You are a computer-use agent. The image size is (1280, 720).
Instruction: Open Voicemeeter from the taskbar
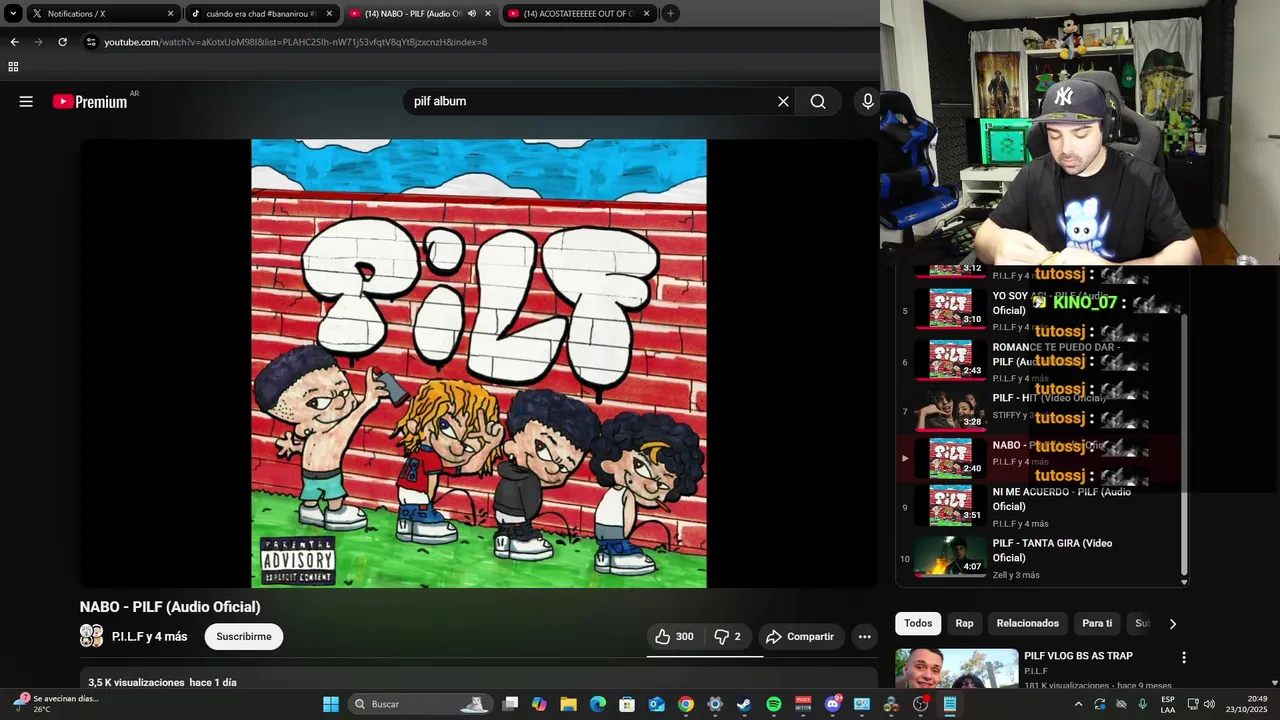[x=803, y=704]
